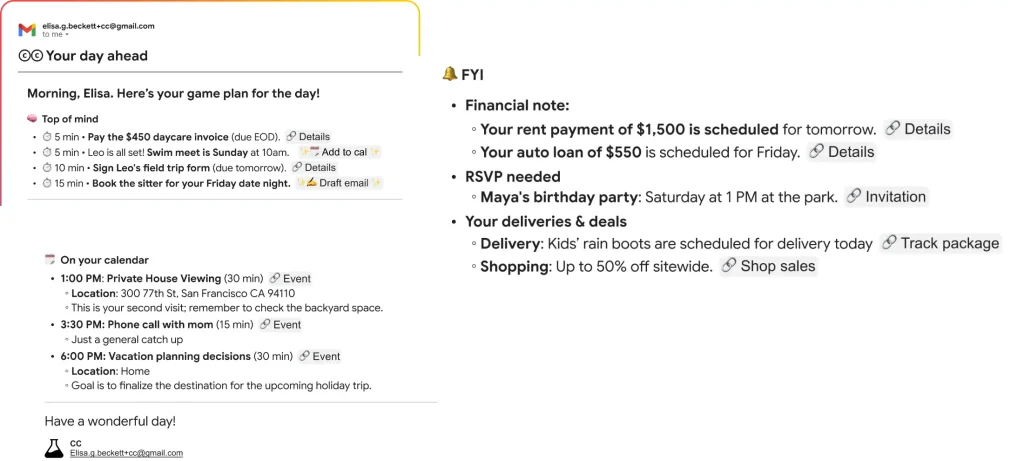Image resolution: width=1024 pixels, height=461 pixels.
Task: Click Track package for rain boots delivery
Action: [x=940, y=243]
